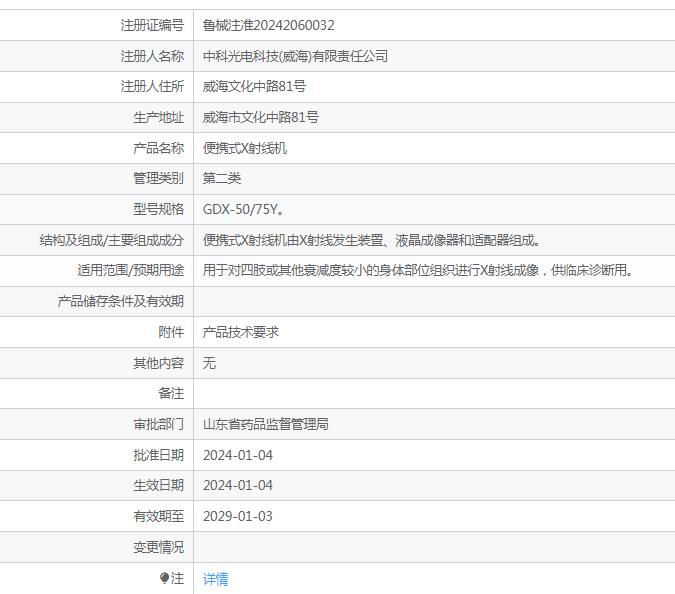
Task: Click the 备注 label
Action: click(171, 393)
